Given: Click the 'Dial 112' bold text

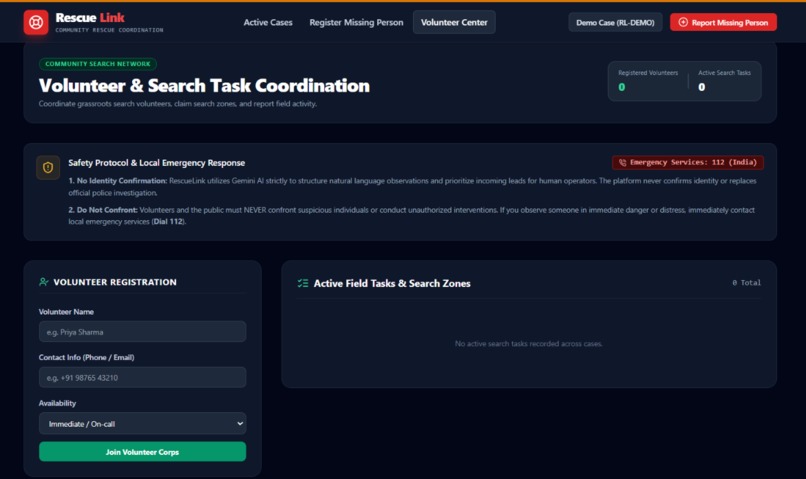Looking at the screenshot, I should pyautogui.click(x=168, y=222).
